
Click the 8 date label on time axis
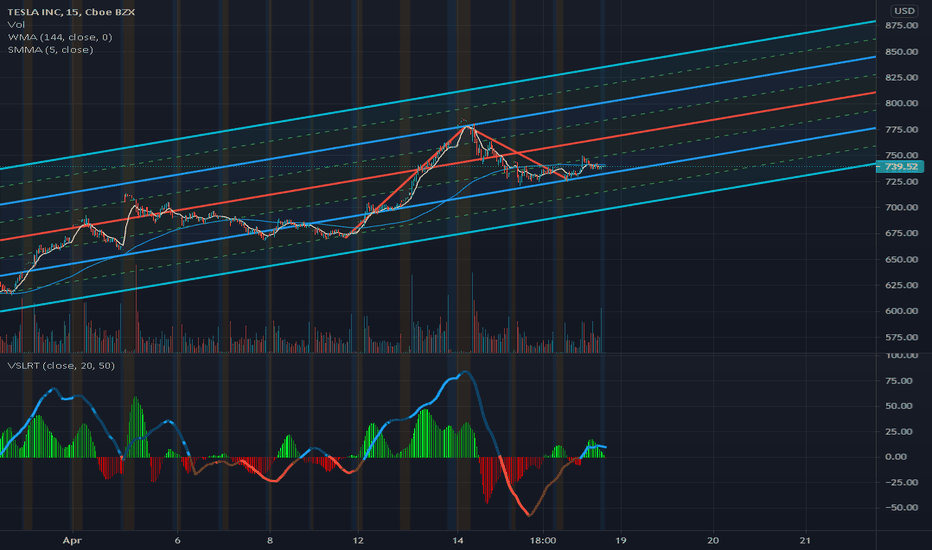point(270,540)
